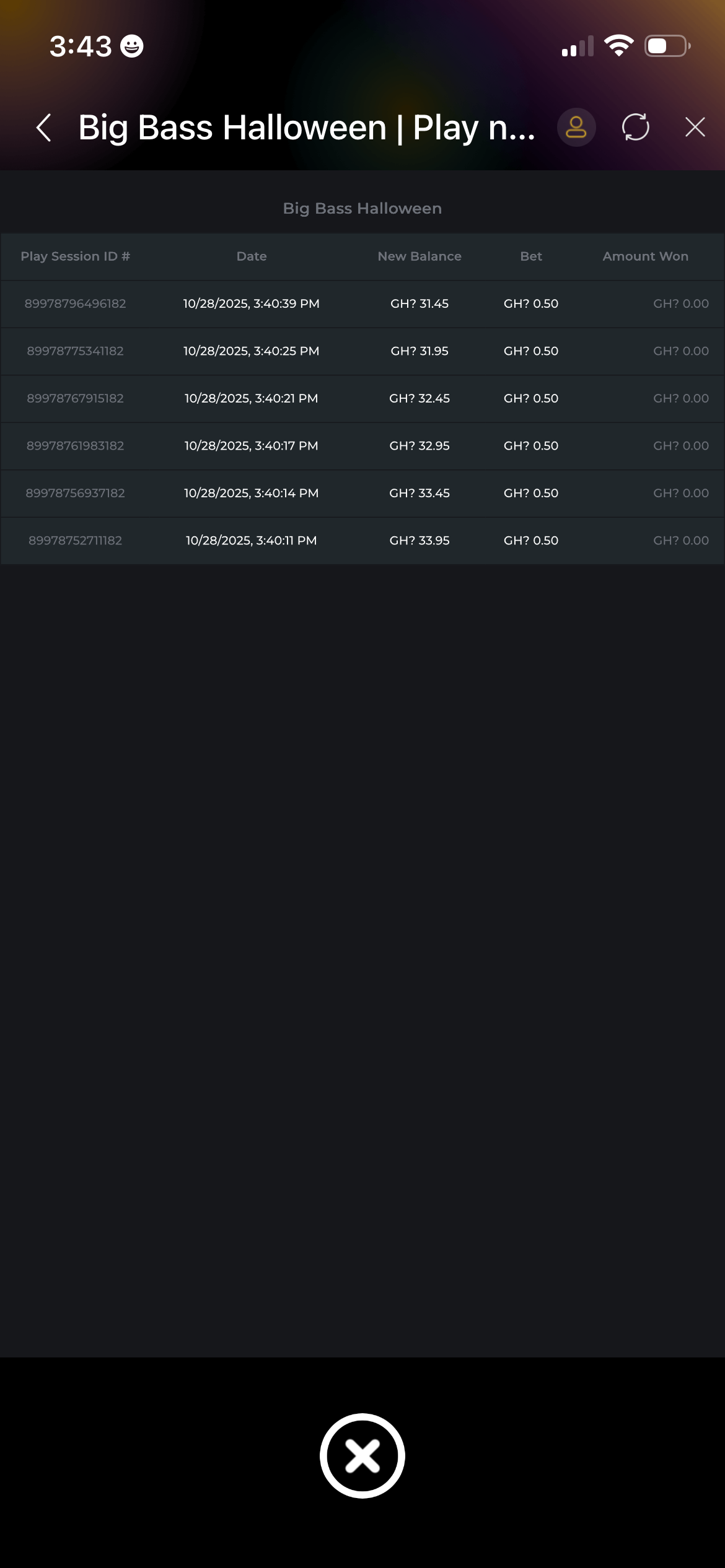Screen dimensions: 725x1568
Task: Select the row with balance GH? 32.95
Action: [420, 446]
